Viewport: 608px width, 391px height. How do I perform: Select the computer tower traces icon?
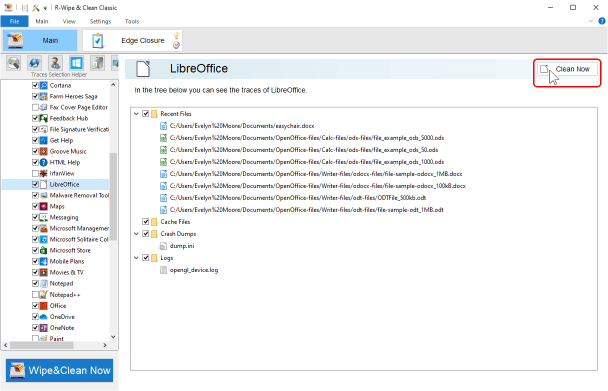tap(97, 63)
